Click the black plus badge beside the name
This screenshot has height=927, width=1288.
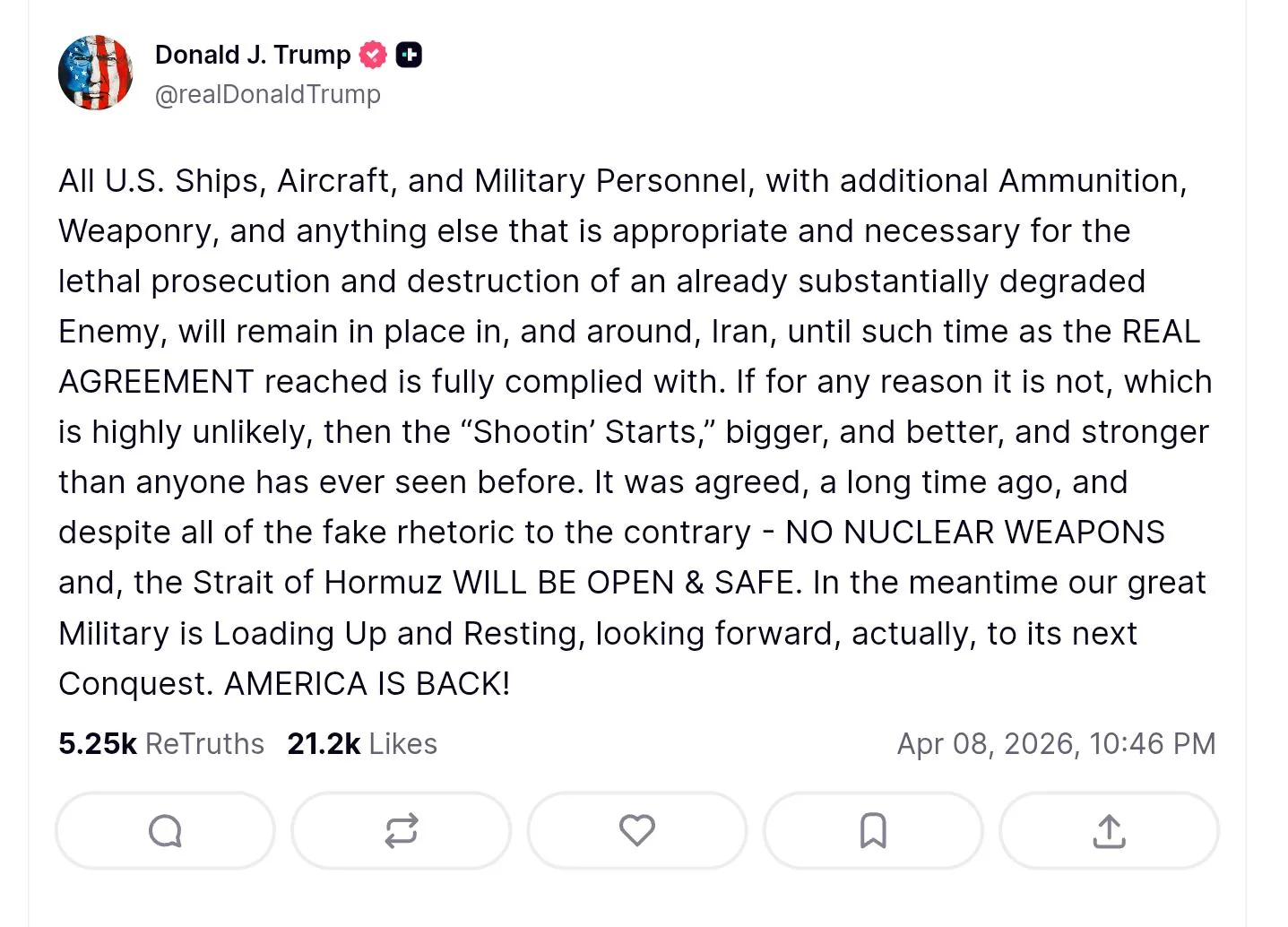coord(409,56)
